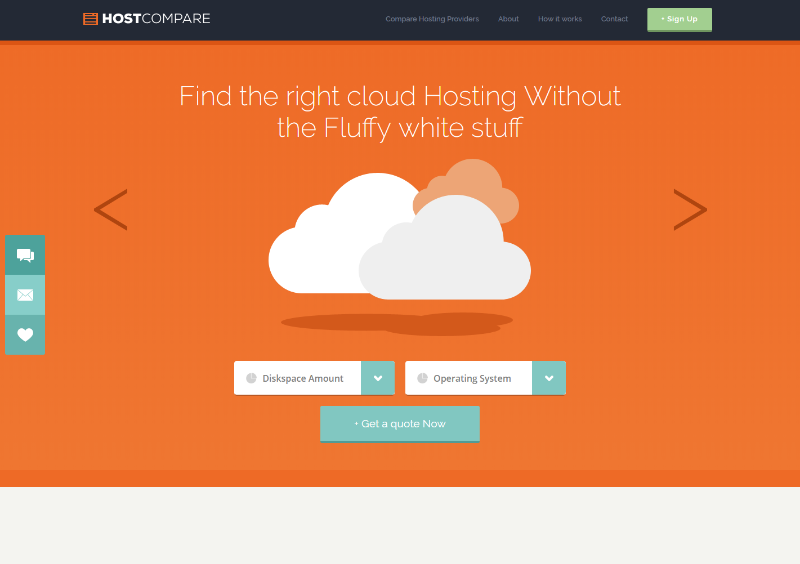The width and height of the screenshot is (800, 564).
Task: Go to previous slide with left arrow
Action: tap(111, 209)
